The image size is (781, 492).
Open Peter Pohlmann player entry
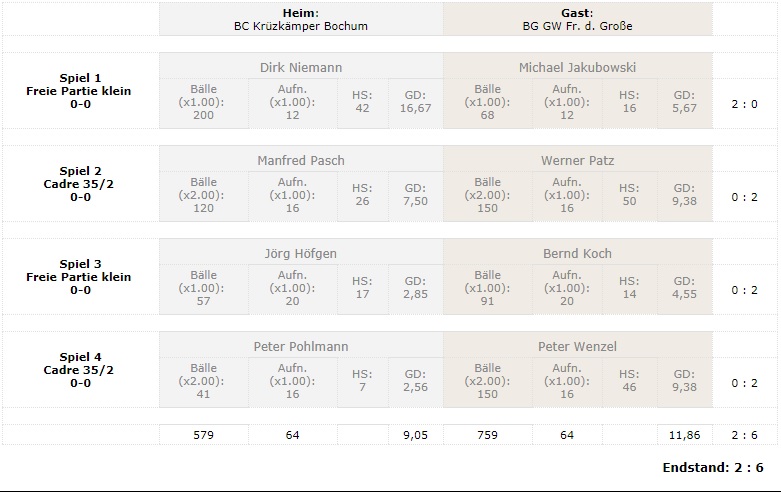pyautogui.click(x=300, y=346)
